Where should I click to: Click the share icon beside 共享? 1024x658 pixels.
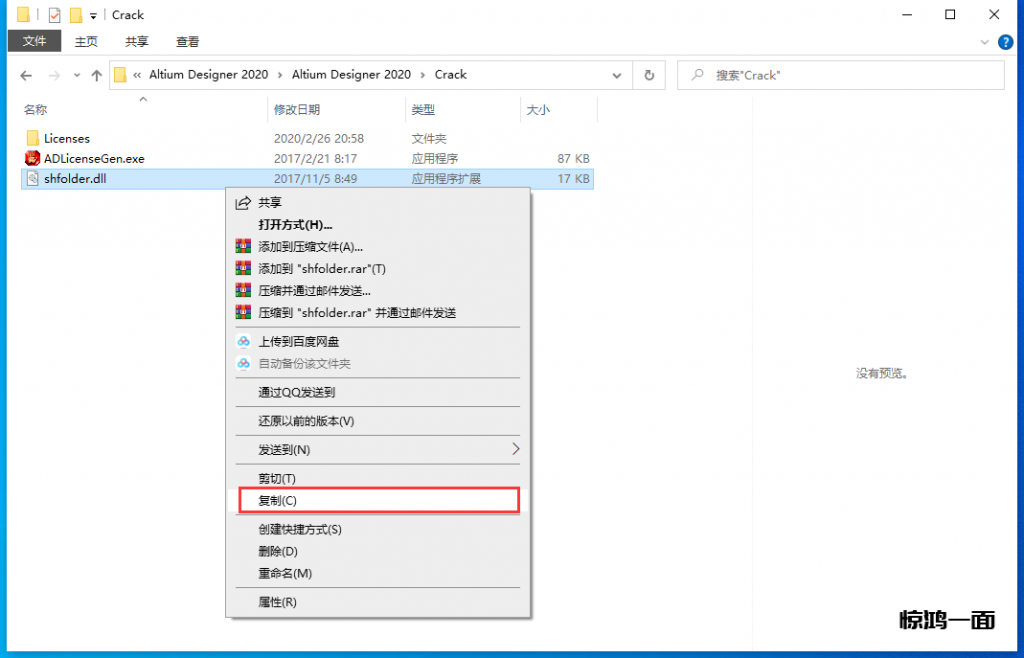click(243, 203)
